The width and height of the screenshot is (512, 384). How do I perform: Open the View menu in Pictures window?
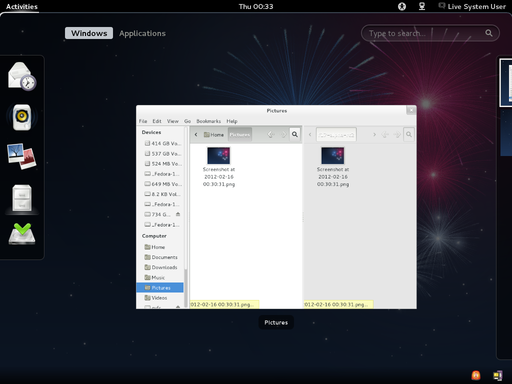(173, 121)
